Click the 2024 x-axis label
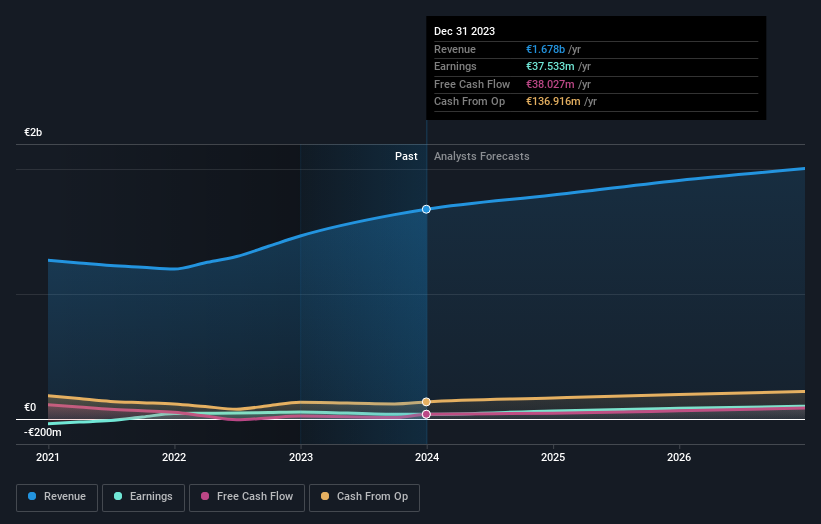The height and width of the screenshot is (524, 821). pyautogui.click(x=427, y=457)
